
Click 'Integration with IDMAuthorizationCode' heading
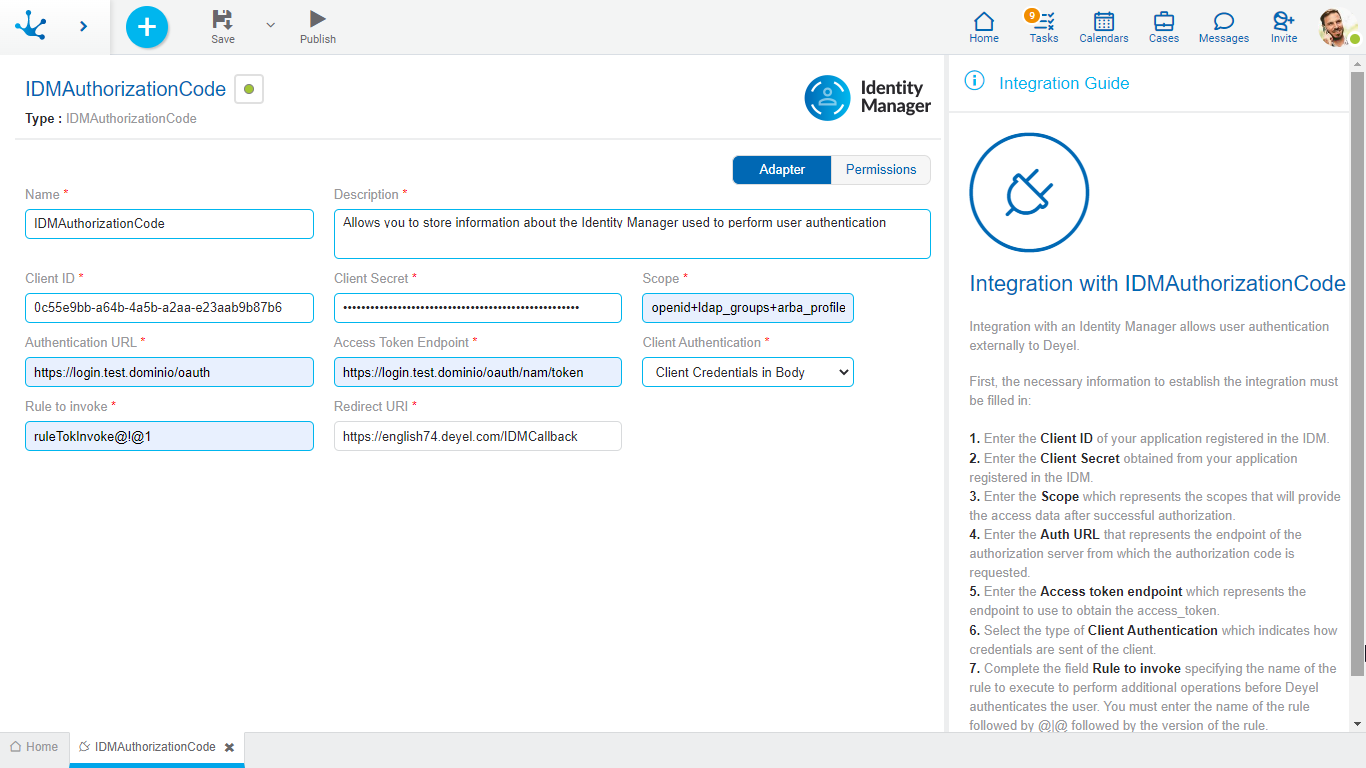[1157, 284]
